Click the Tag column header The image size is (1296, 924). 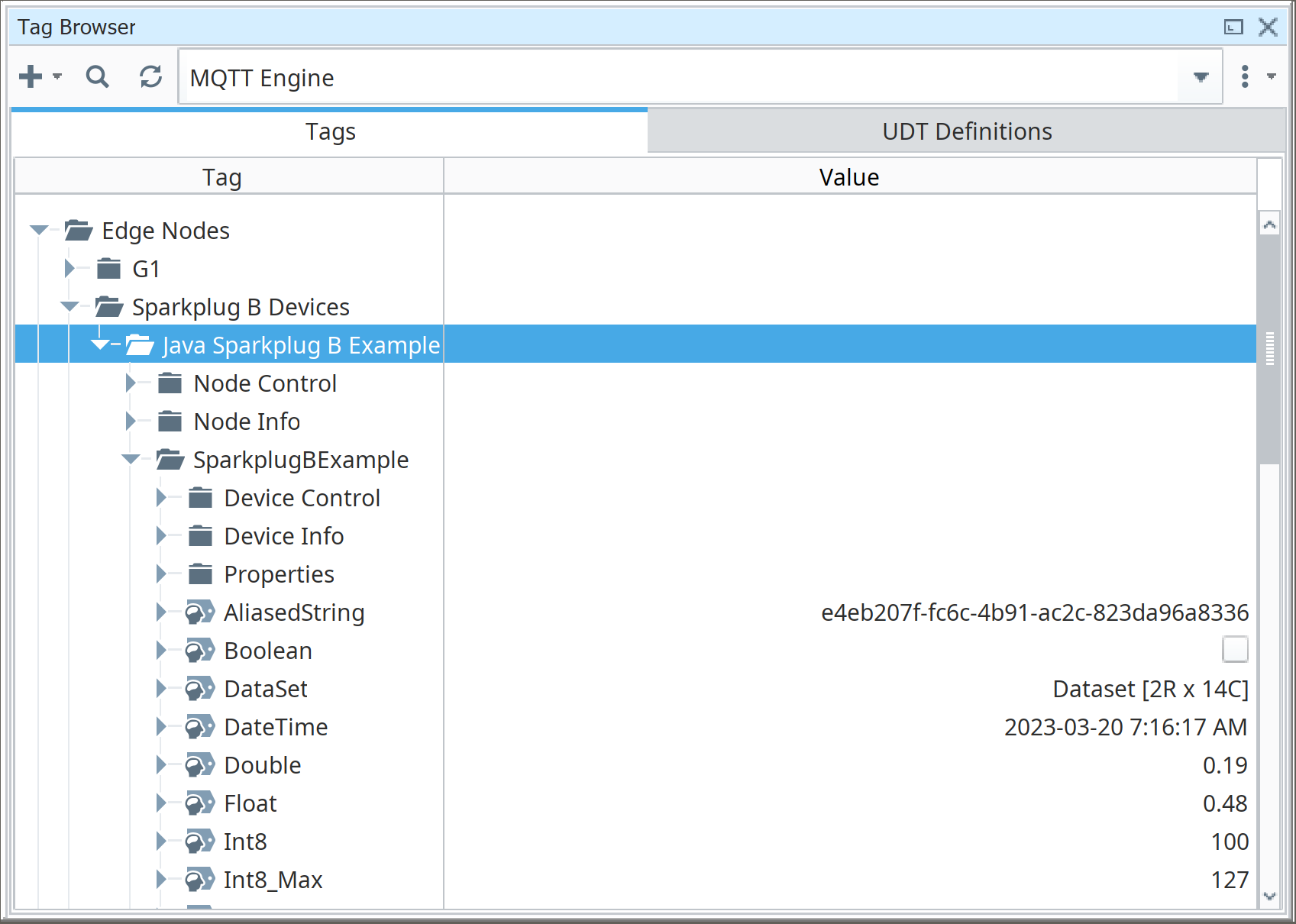[x=221, y=177]
